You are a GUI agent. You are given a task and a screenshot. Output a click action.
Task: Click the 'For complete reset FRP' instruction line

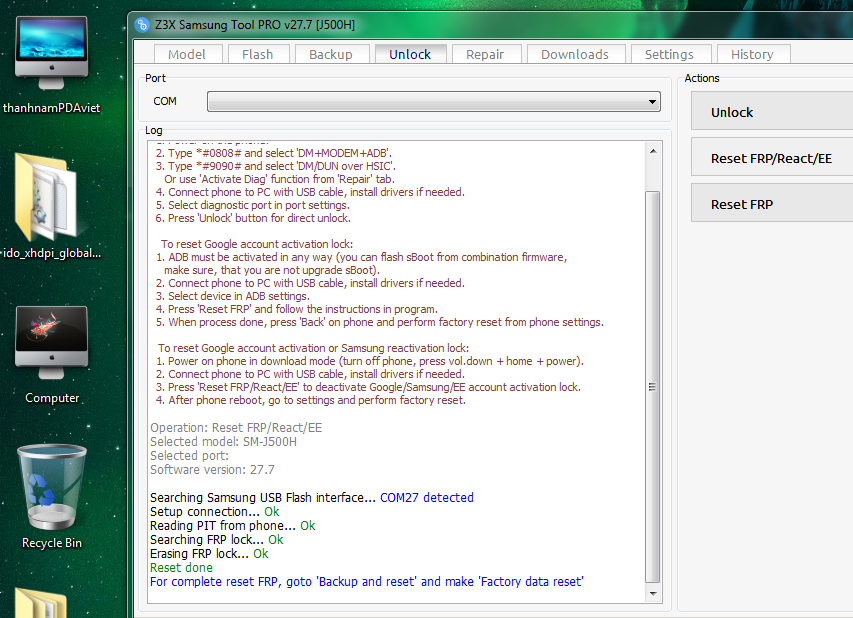point(367,582)
